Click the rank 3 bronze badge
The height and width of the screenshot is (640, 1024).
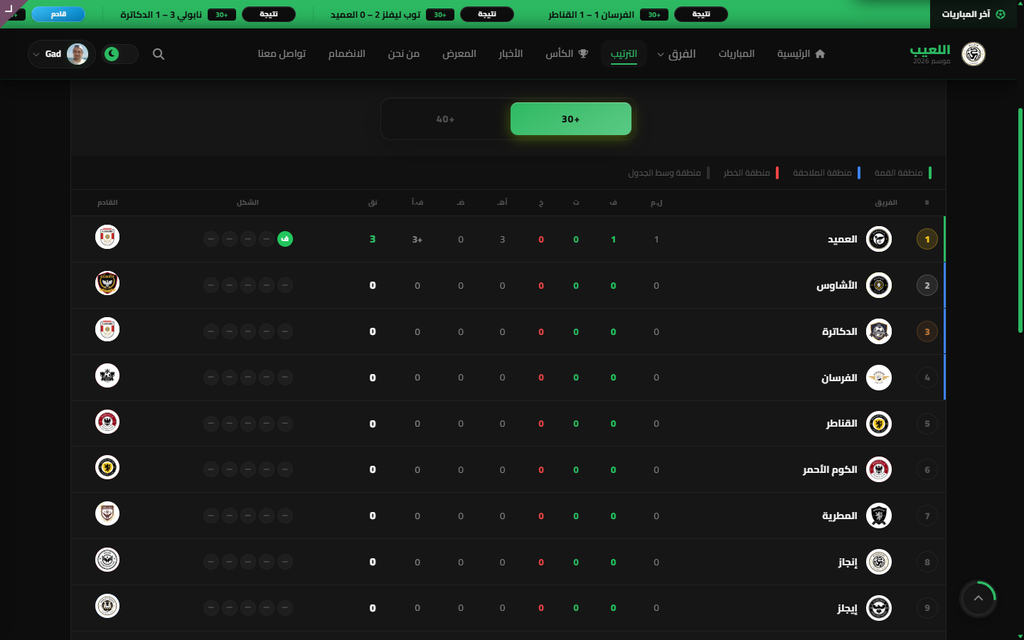tap(927, 332)
